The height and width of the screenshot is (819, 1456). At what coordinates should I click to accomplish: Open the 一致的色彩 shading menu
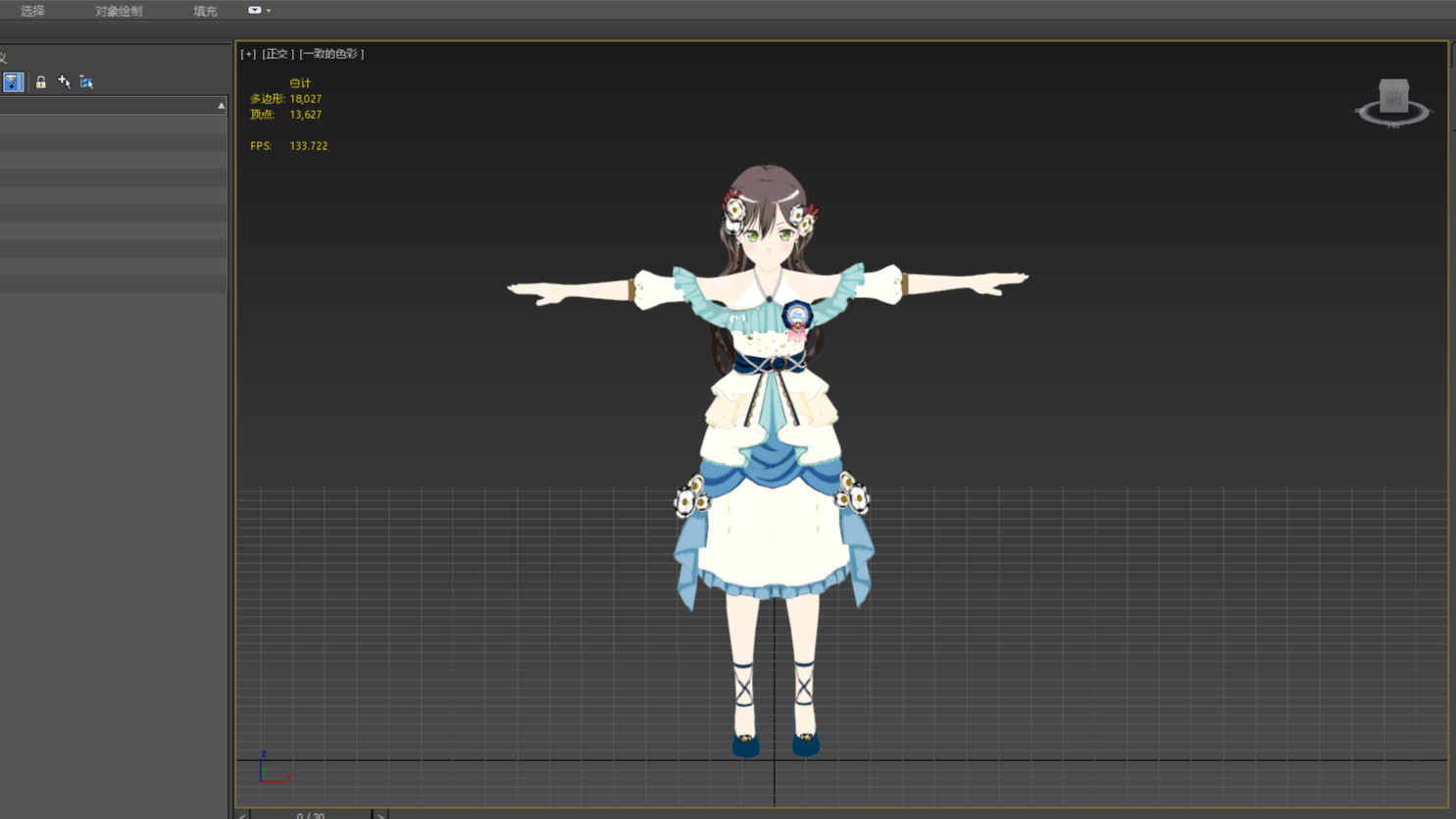pyautogui.click(x=331, y=54)
